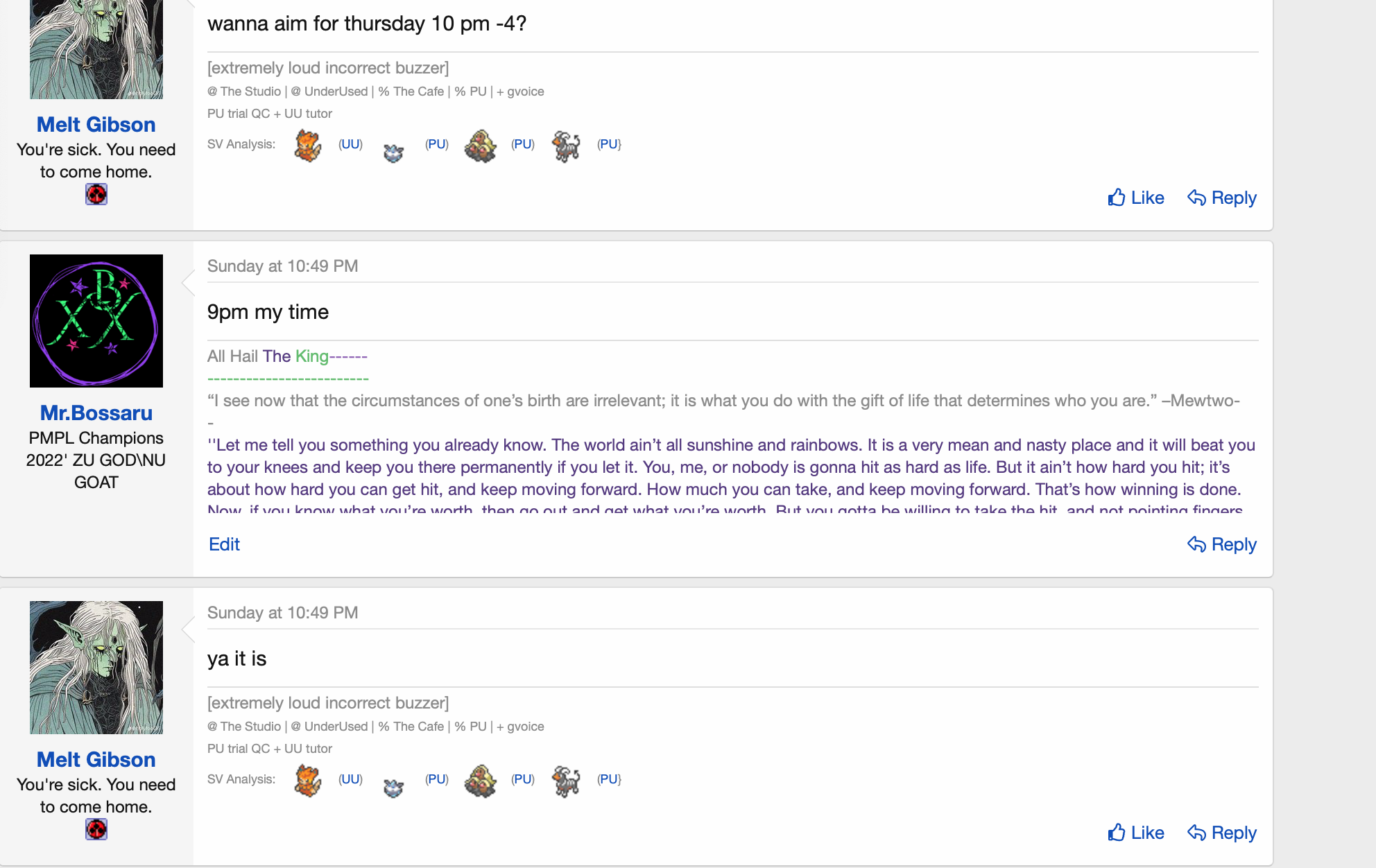Open Melt Gibson's username in bottom post

(96, 759)
